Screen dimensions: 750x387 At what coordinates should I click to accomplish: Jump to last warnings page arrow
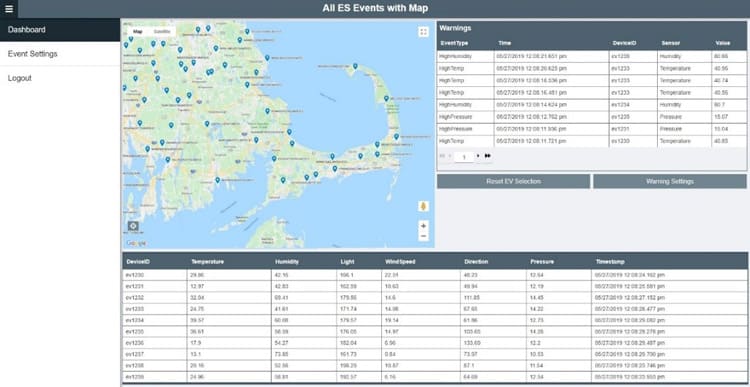click(487, 156)
